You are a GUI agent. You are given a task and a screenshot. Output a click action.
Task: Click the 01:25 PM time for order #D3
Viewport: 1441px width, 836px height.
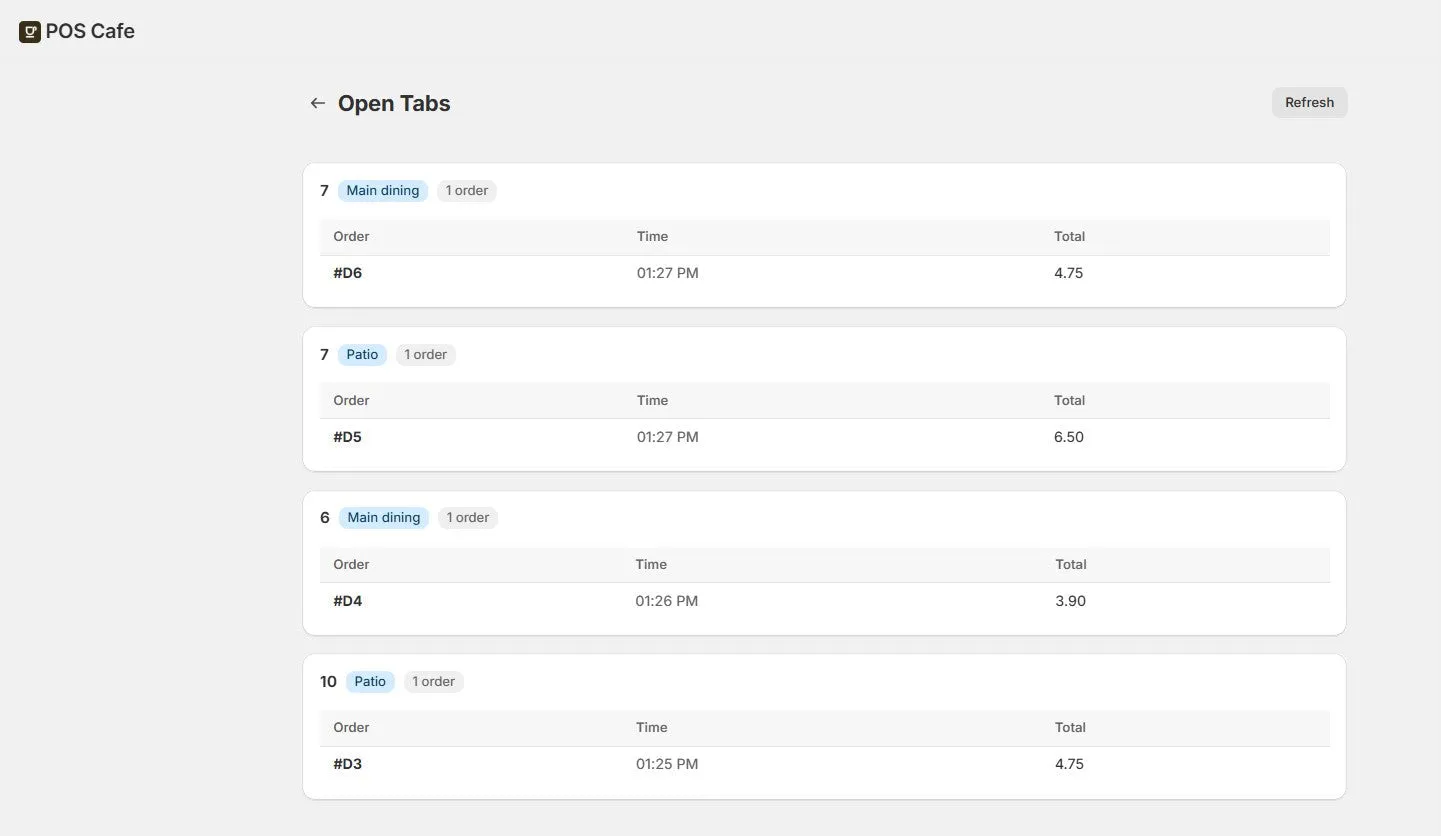click(667, 764)
